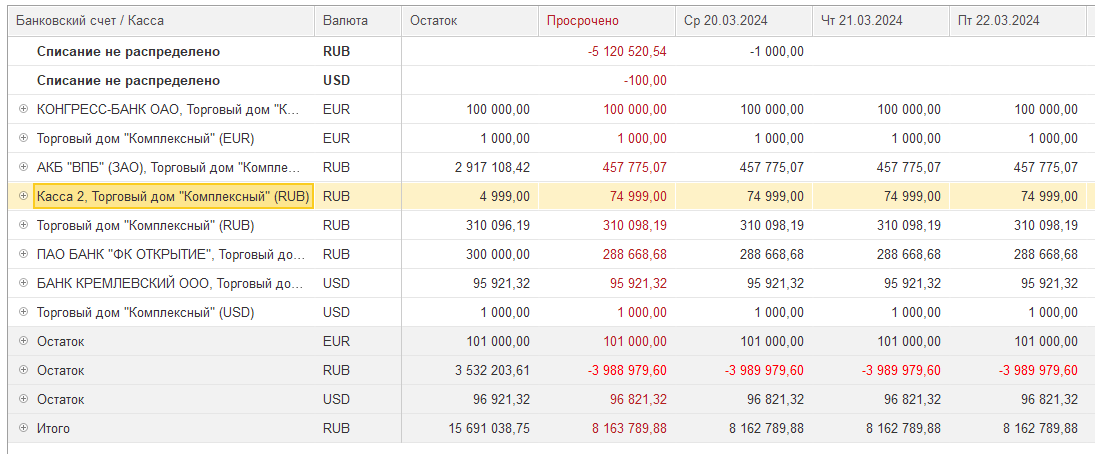Expand the АКБ "ВПБ" (ЗАО) row
Image resolution: width=1095 pixels, height=454 pixels.
tap(23, 167)
